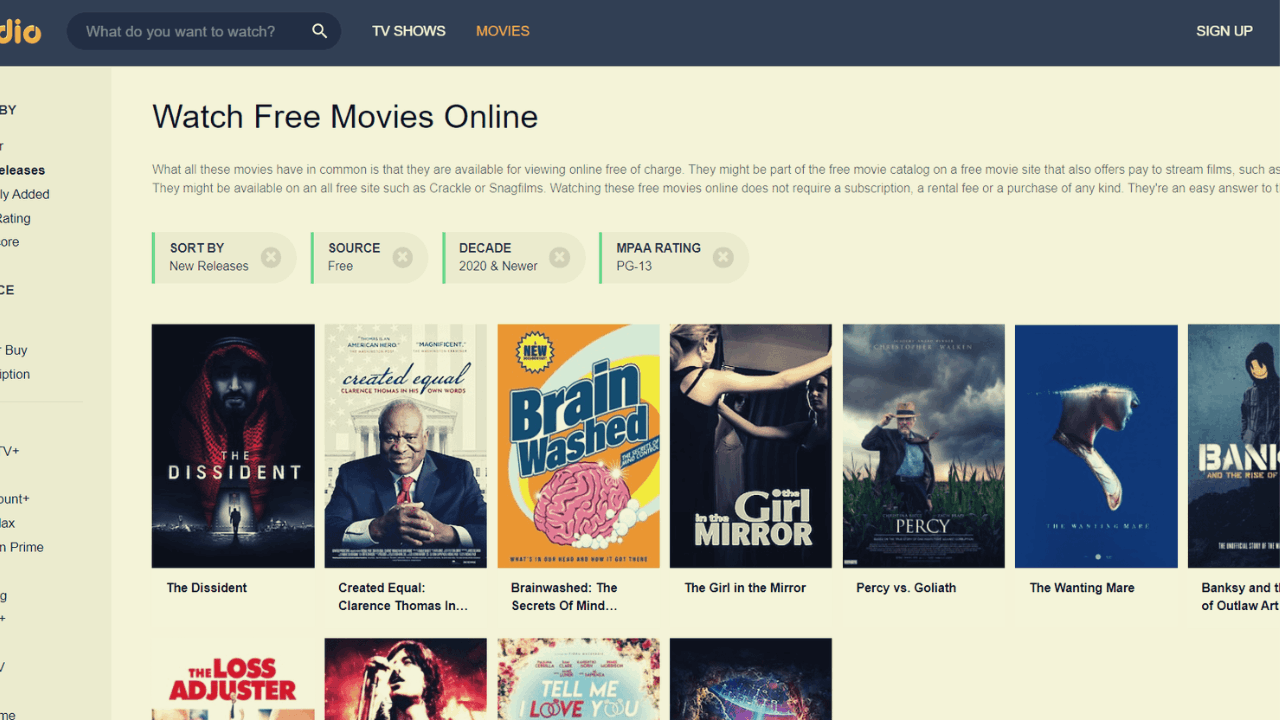The image size is (1280, 720).
Task: Open the dark blue poster in second row
Action: (x=751, y=679)
